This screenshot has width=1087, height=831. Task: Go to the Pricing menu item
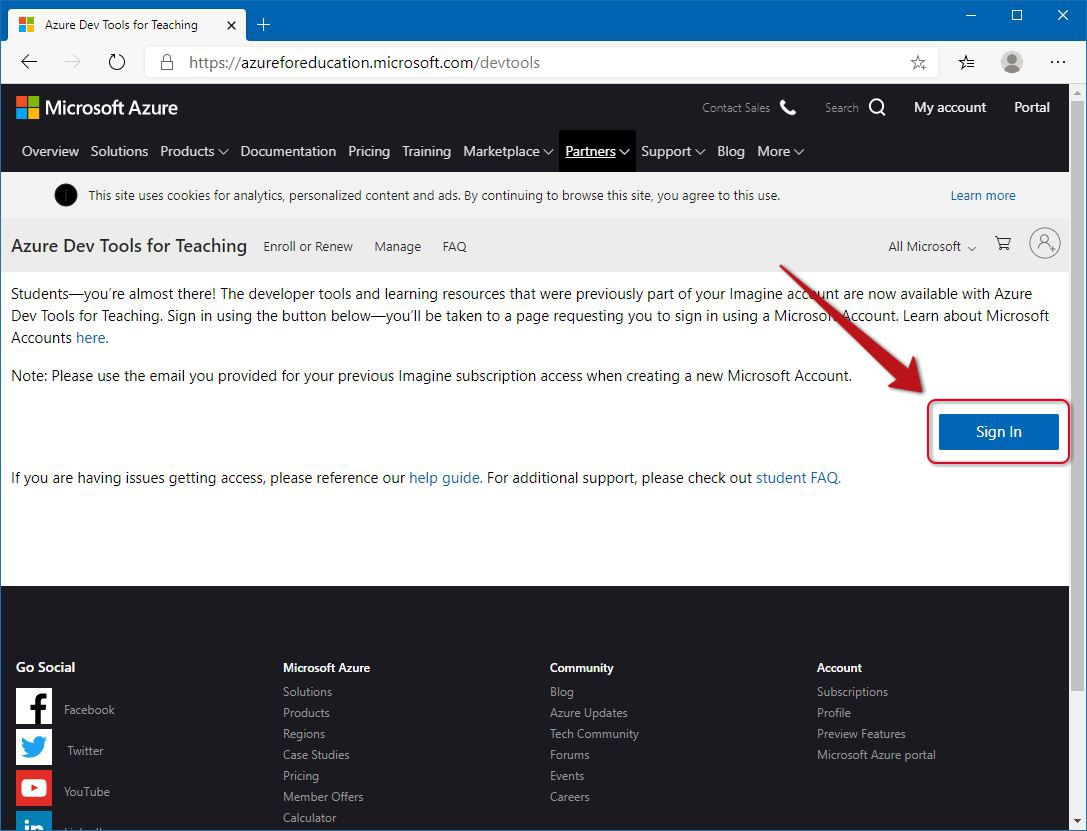[x=369, y=151]
